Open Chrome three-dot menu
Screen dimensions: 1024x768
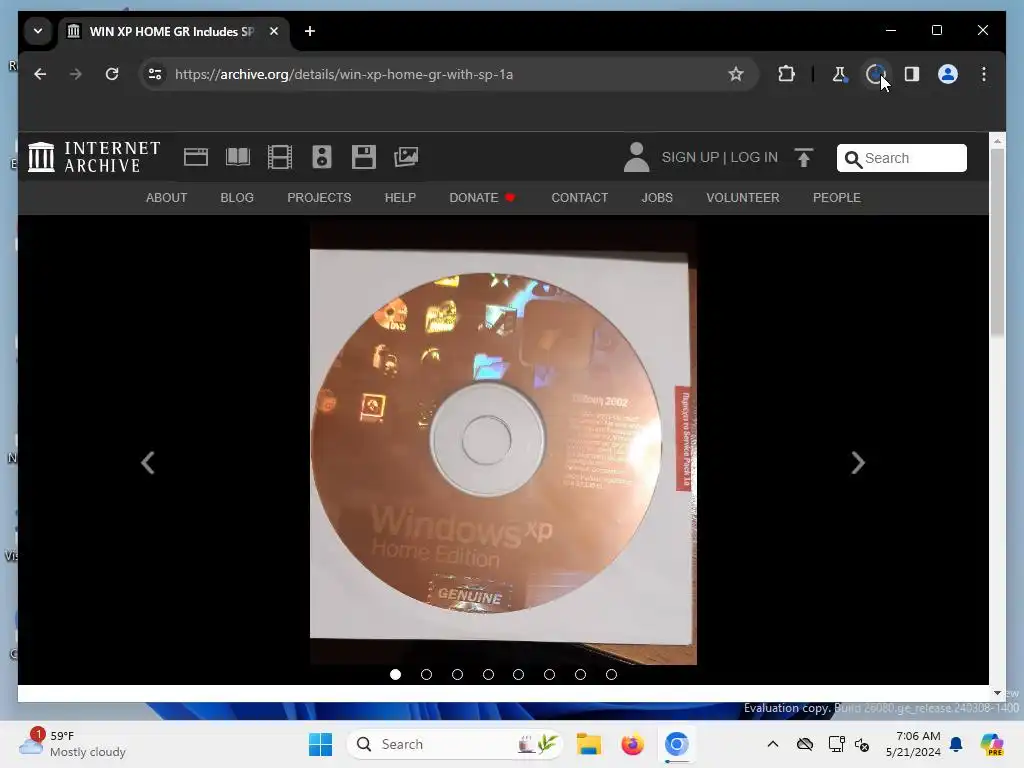(984, 74)
